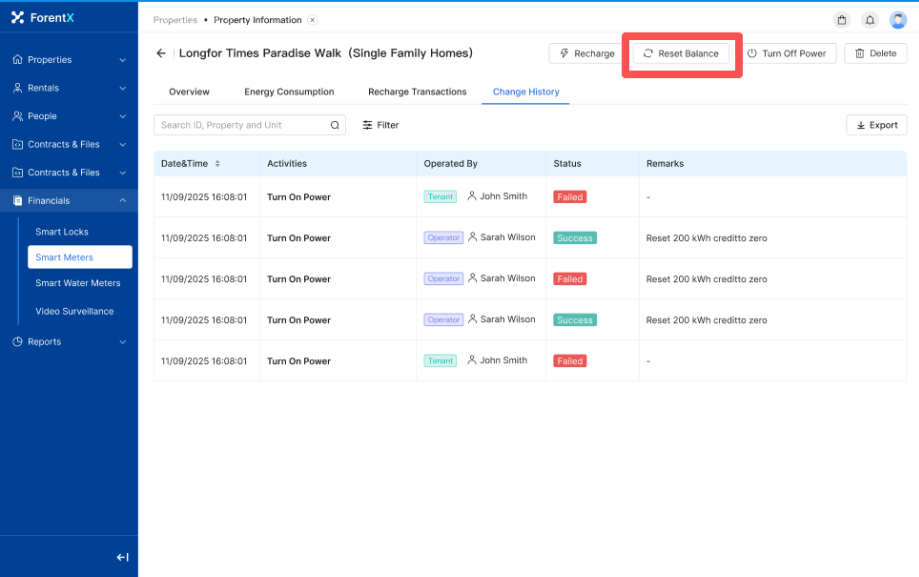Open the Filter options

380,125
